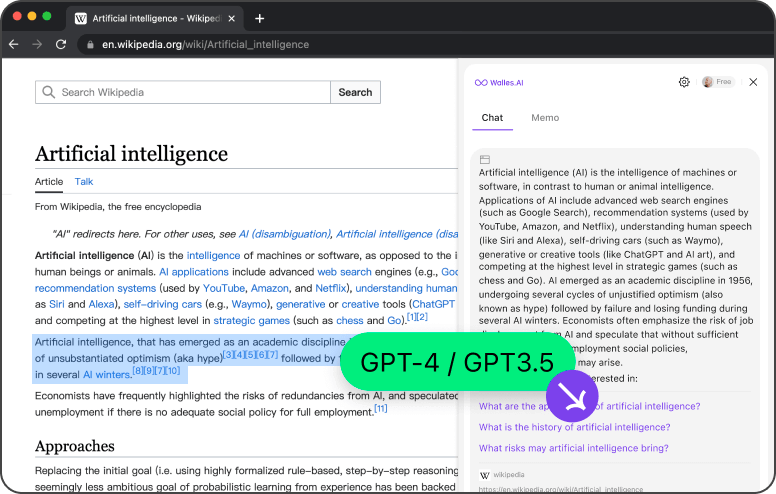This screenshot has height=494, width=776.
Task: Click the GPT-4 / GPT3.5 green badge
Action: tap(457, 362)
